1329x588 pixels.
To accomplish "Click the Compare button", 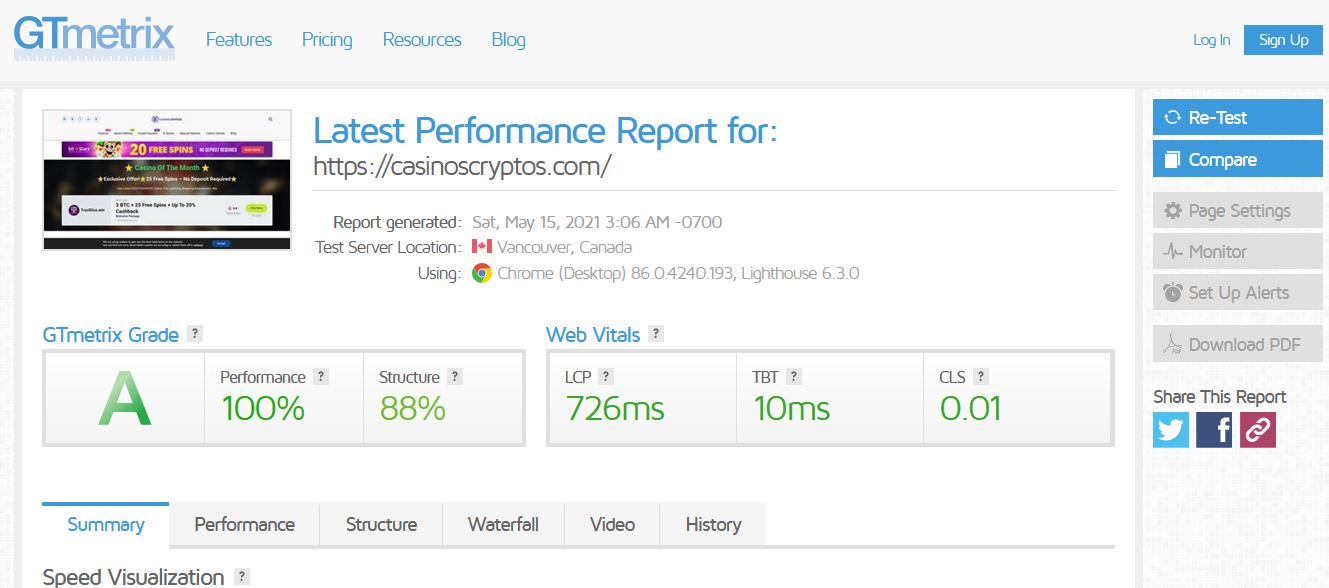I will [x=1237, y=159].
